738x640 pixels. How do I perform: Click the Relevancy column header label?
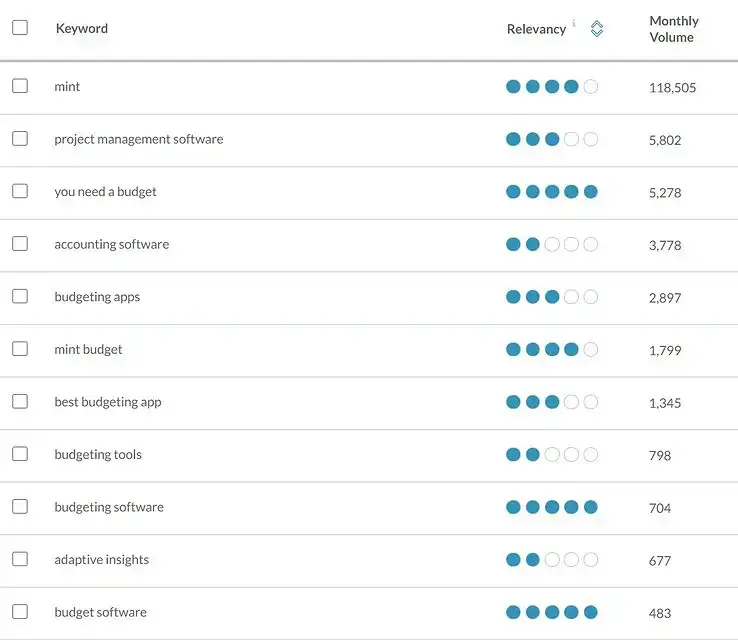(x=536, y=29)
